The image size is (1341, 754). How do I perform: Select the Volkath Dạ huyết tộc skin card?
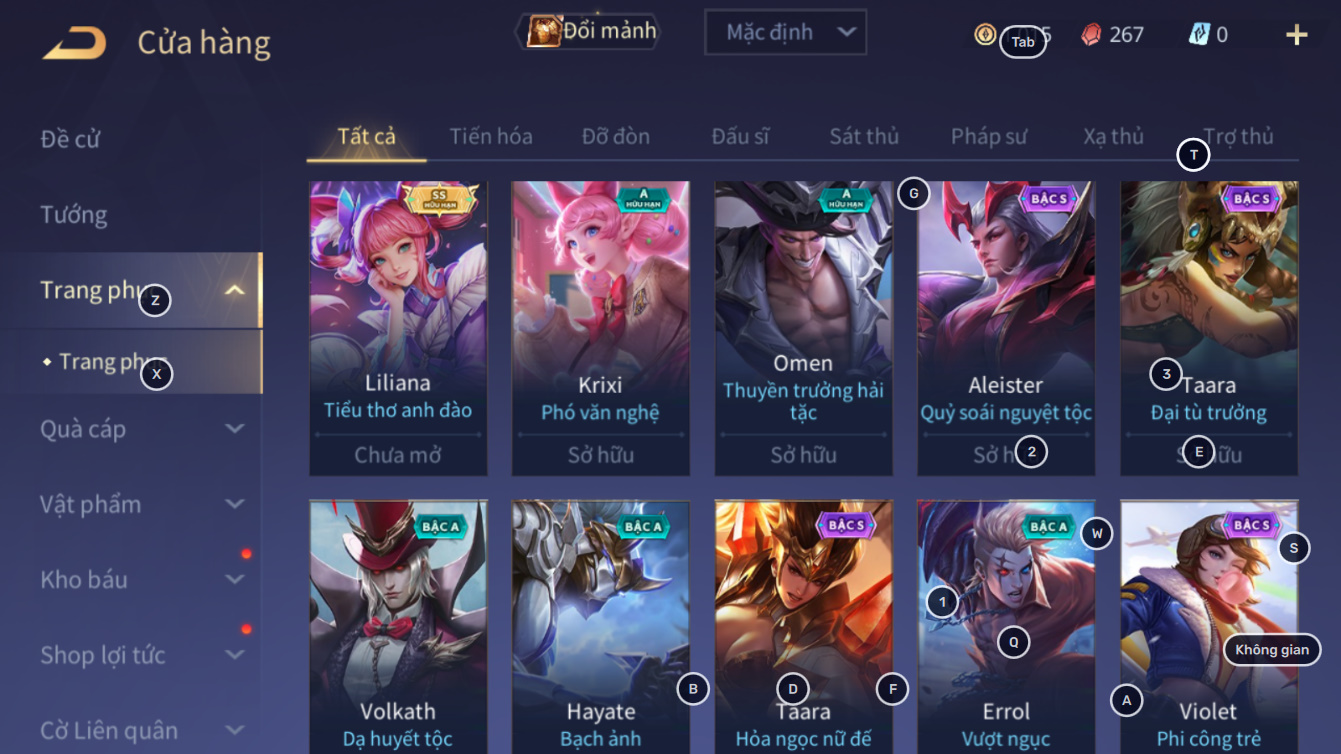(x=398, y=627)
